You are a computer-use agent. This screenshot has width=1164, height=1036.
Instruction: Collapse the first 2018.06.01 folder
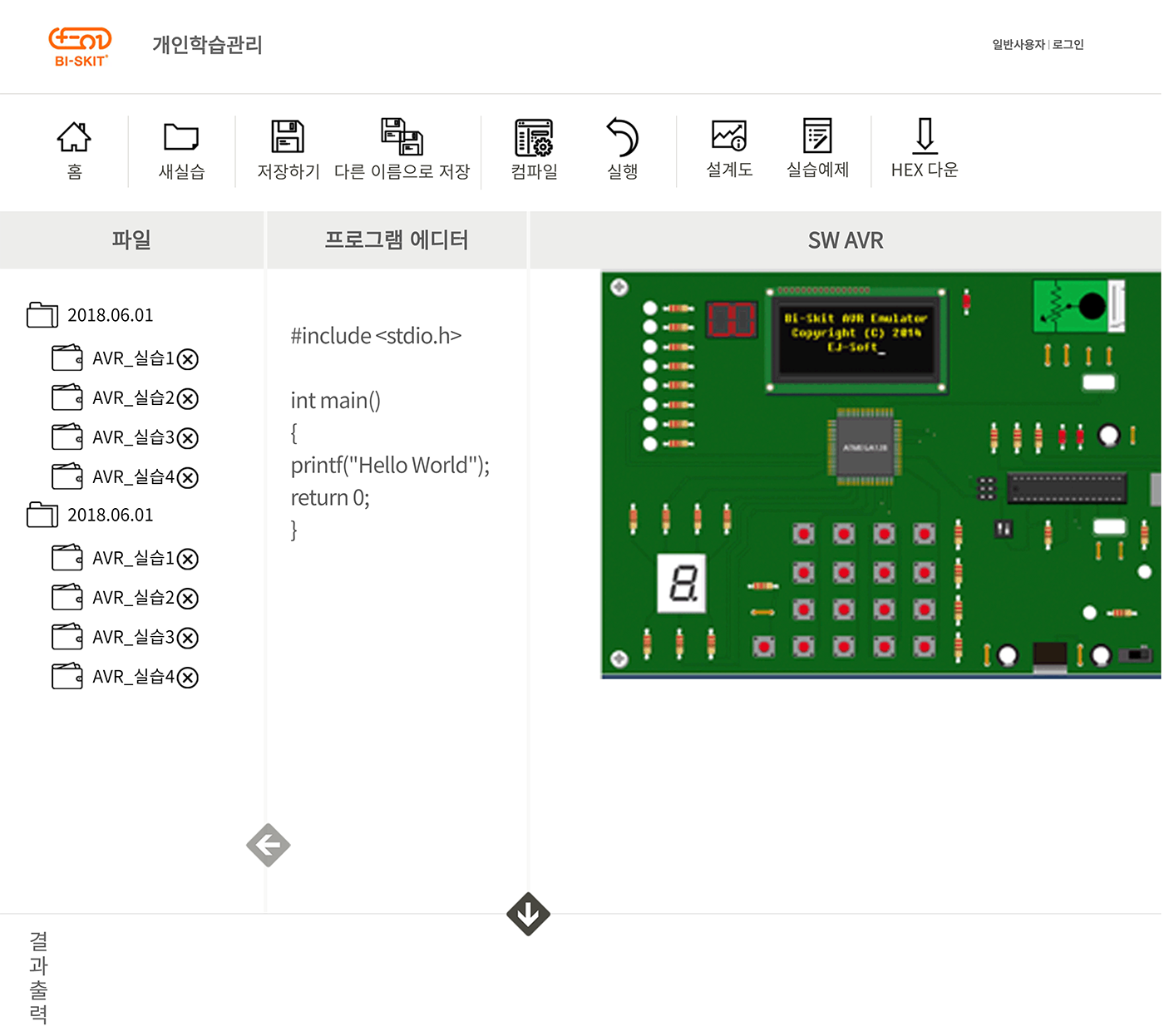[x=42, y=315]
